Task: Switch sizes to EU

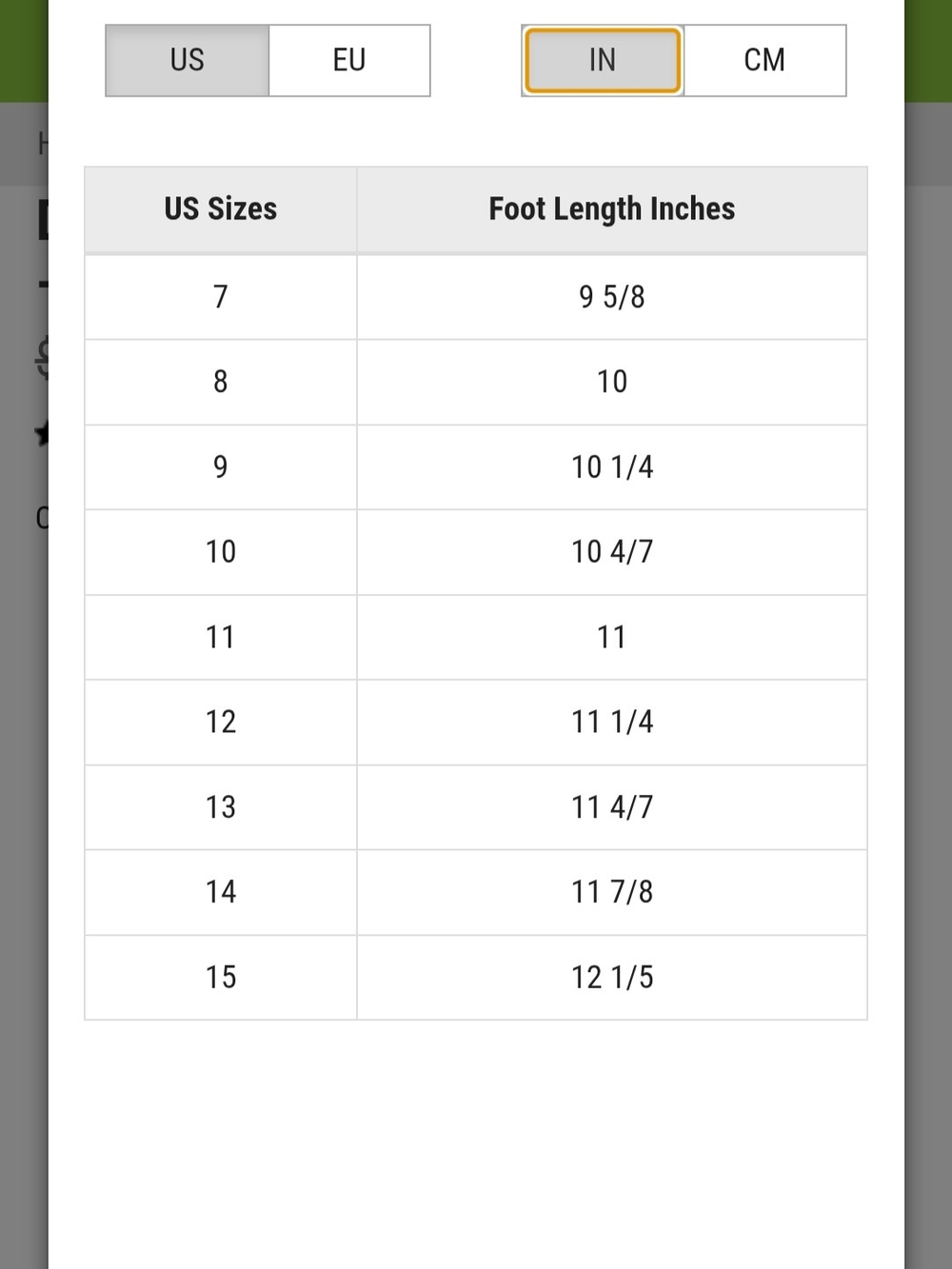Action: tap(349, 60)
